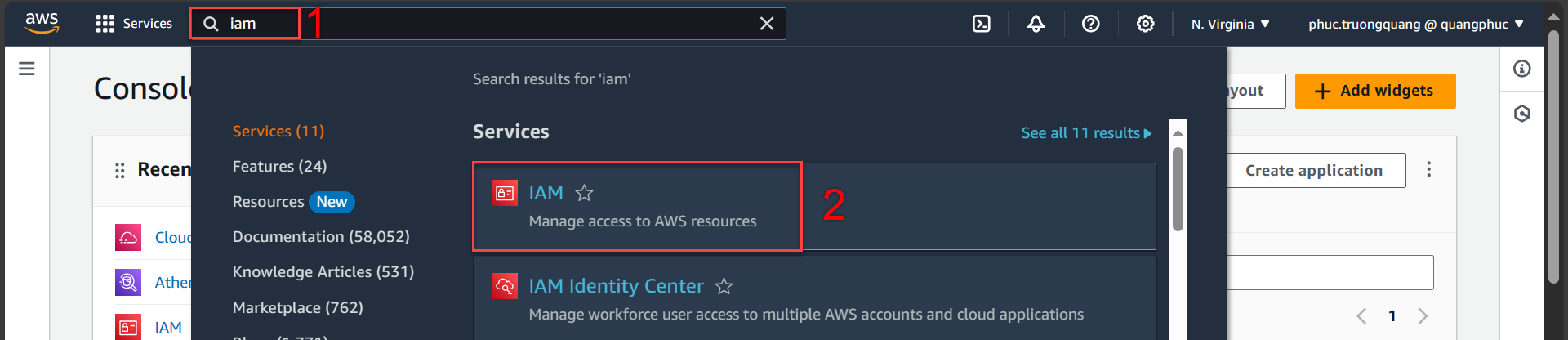Open the info panel icon on right sidebar

(1522, 69)
